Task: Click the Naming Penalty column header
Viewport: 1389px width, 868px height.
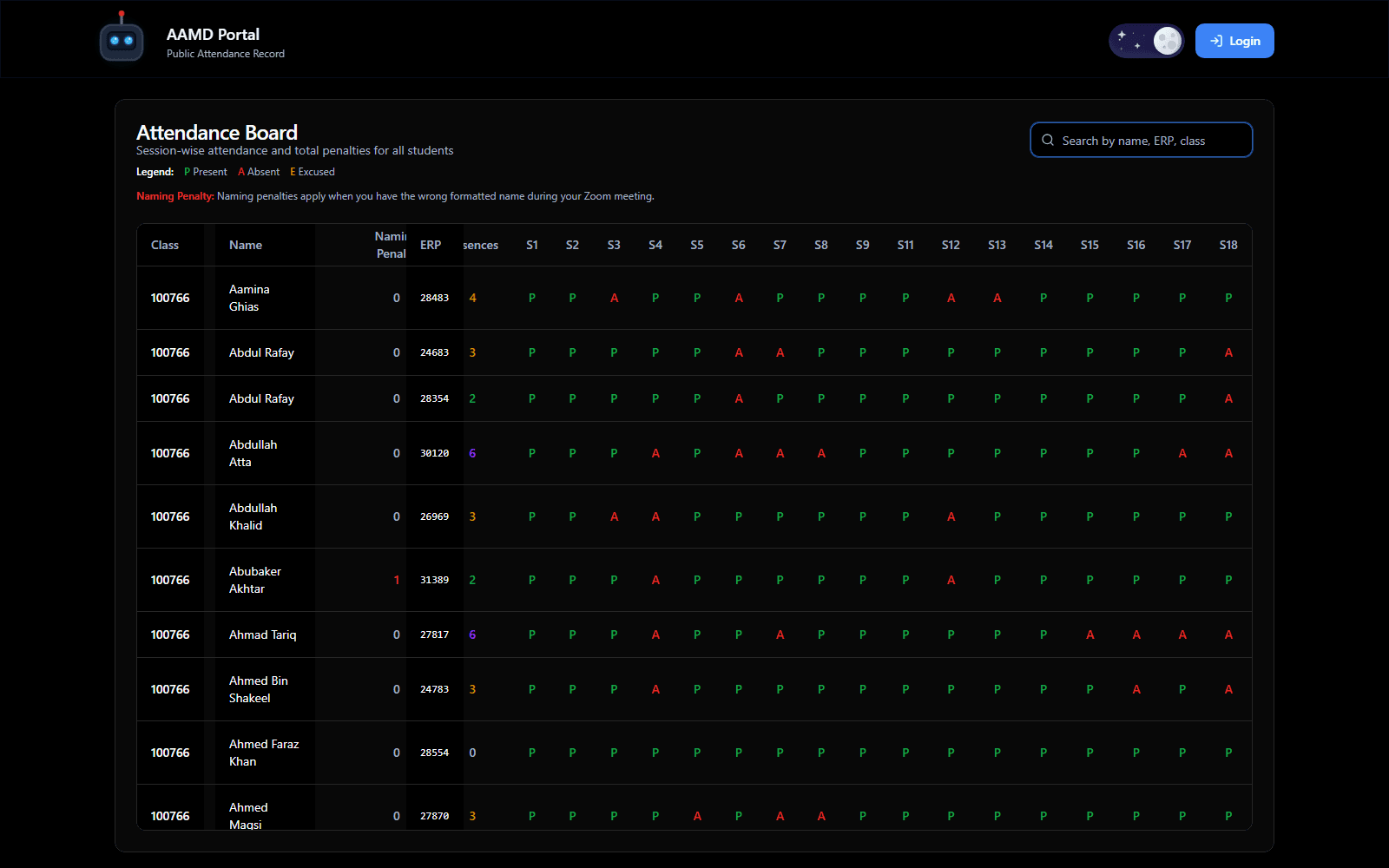Action: point(391,245)
